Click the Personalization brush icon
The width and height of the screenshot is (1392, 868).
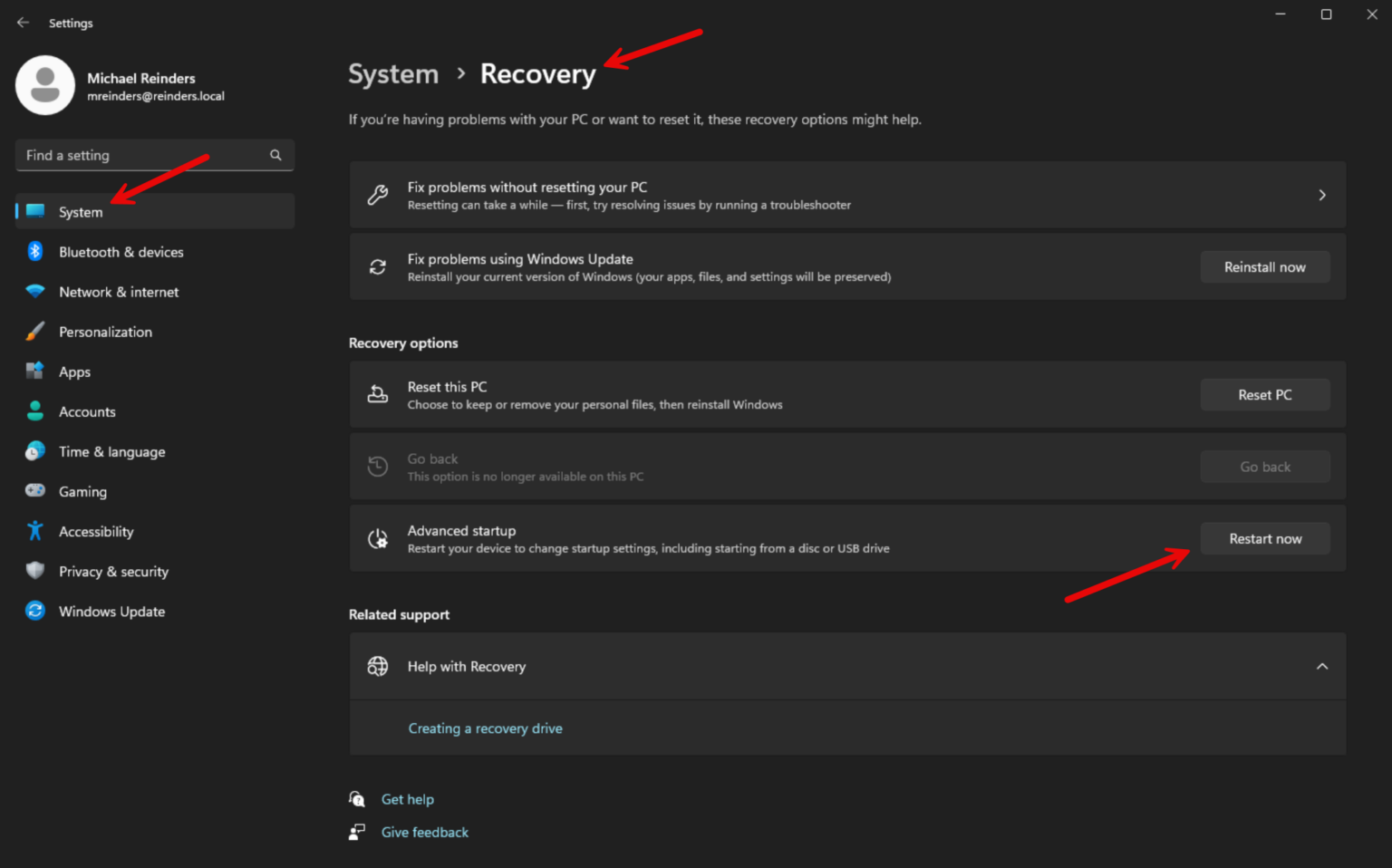(x=34, y=332)
